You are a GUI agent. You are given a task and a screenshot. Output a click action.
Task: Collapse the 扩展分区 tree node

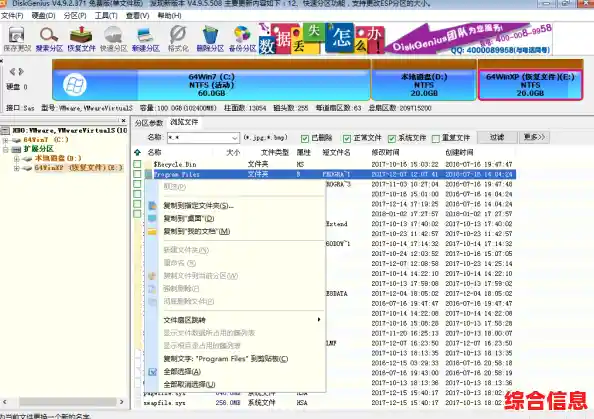point(6,149)
